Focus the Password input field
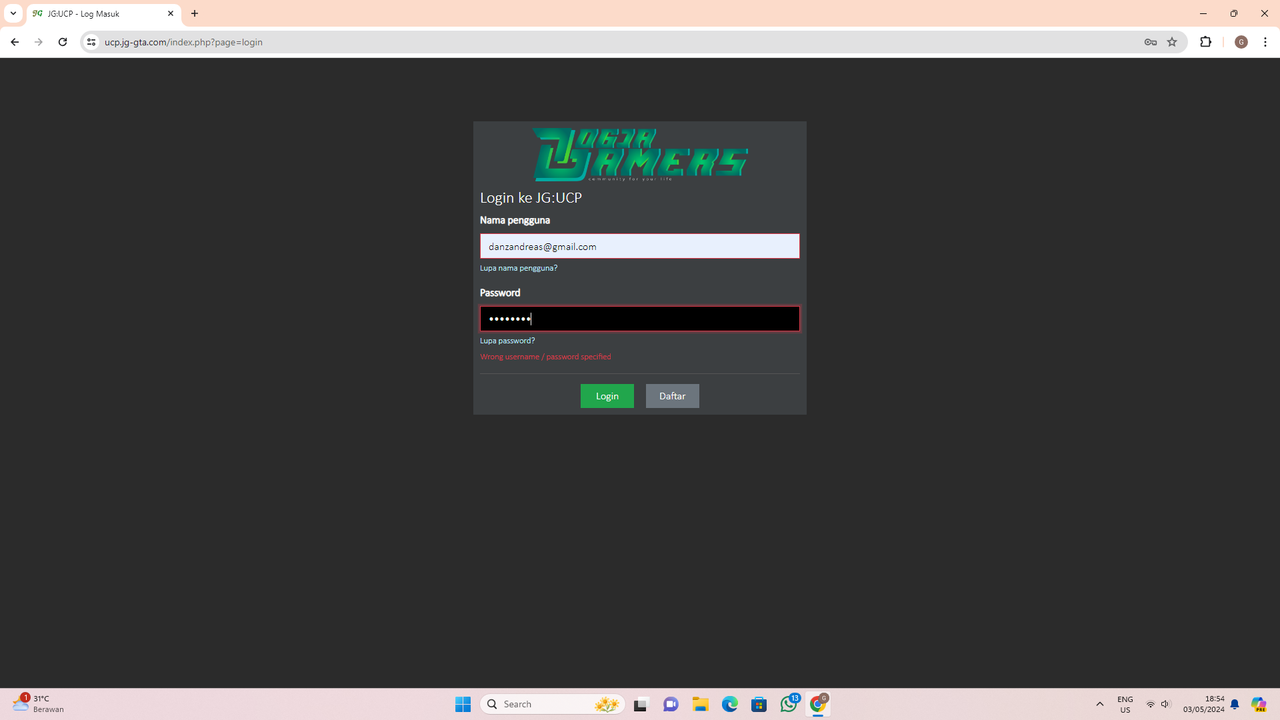This screenshot has height=720, width=1280. click(x=640, y=319)
